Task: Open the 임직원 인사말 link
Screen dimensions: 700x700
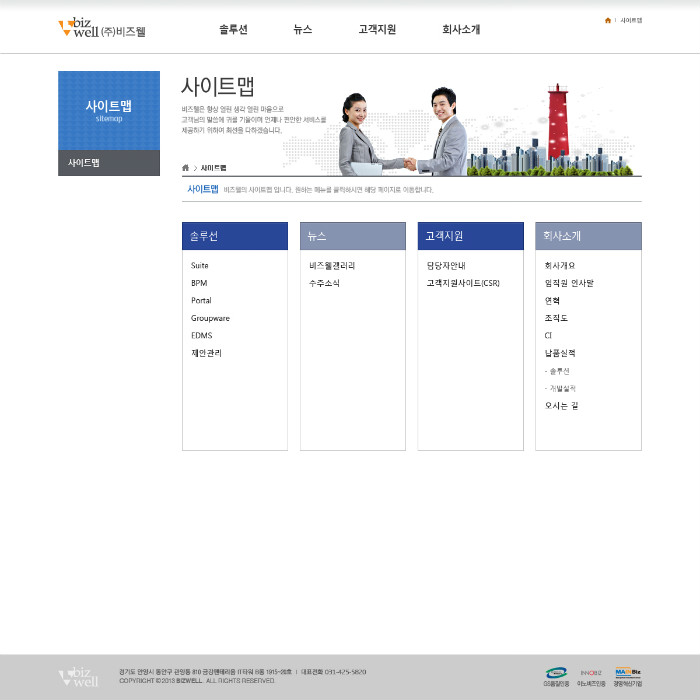Action: pyautogui.click(x=569, y=283)
